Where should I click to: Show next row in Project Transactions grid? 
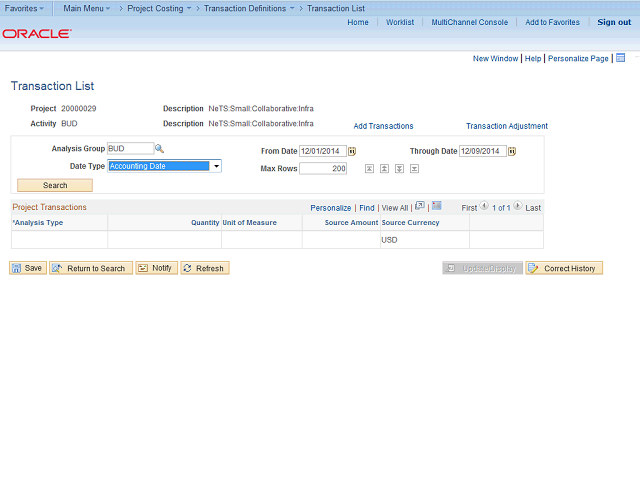click(518, 206)
